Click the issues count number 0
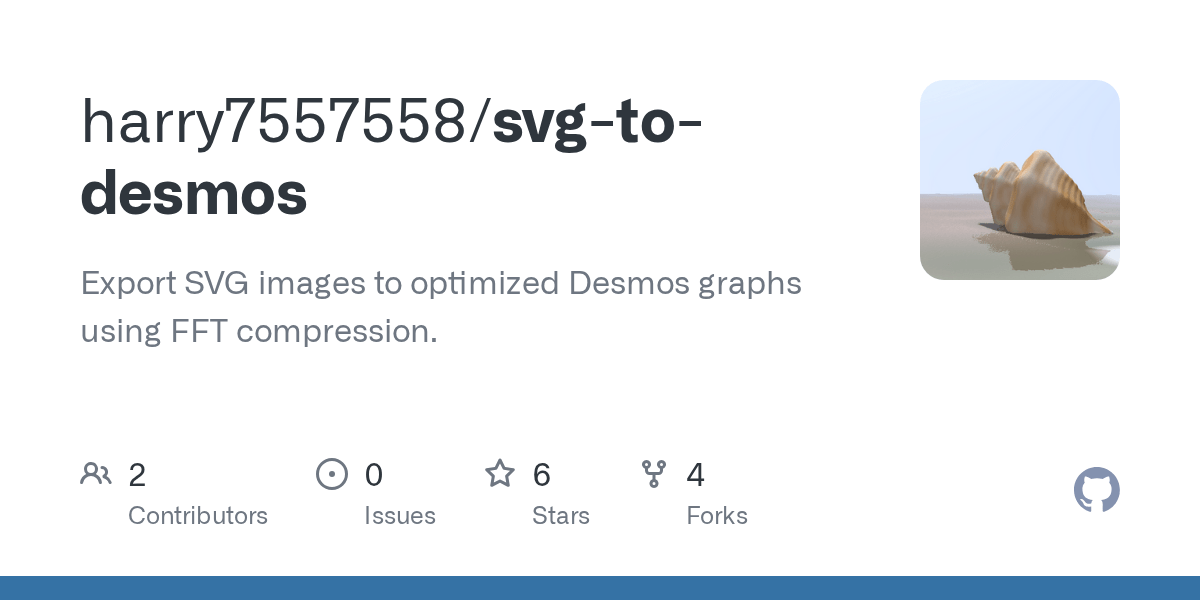 pyautogui.click(x=374, y=475)
